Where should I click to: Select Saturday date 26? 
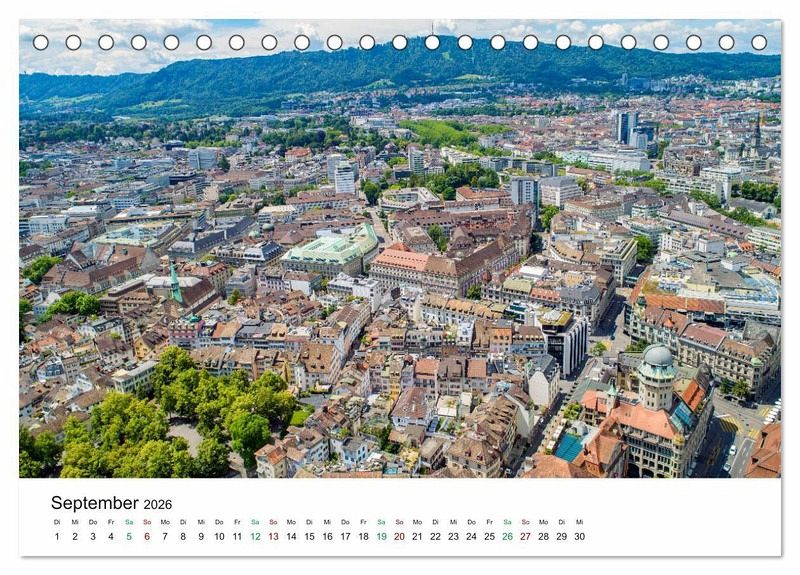point(507,537)
